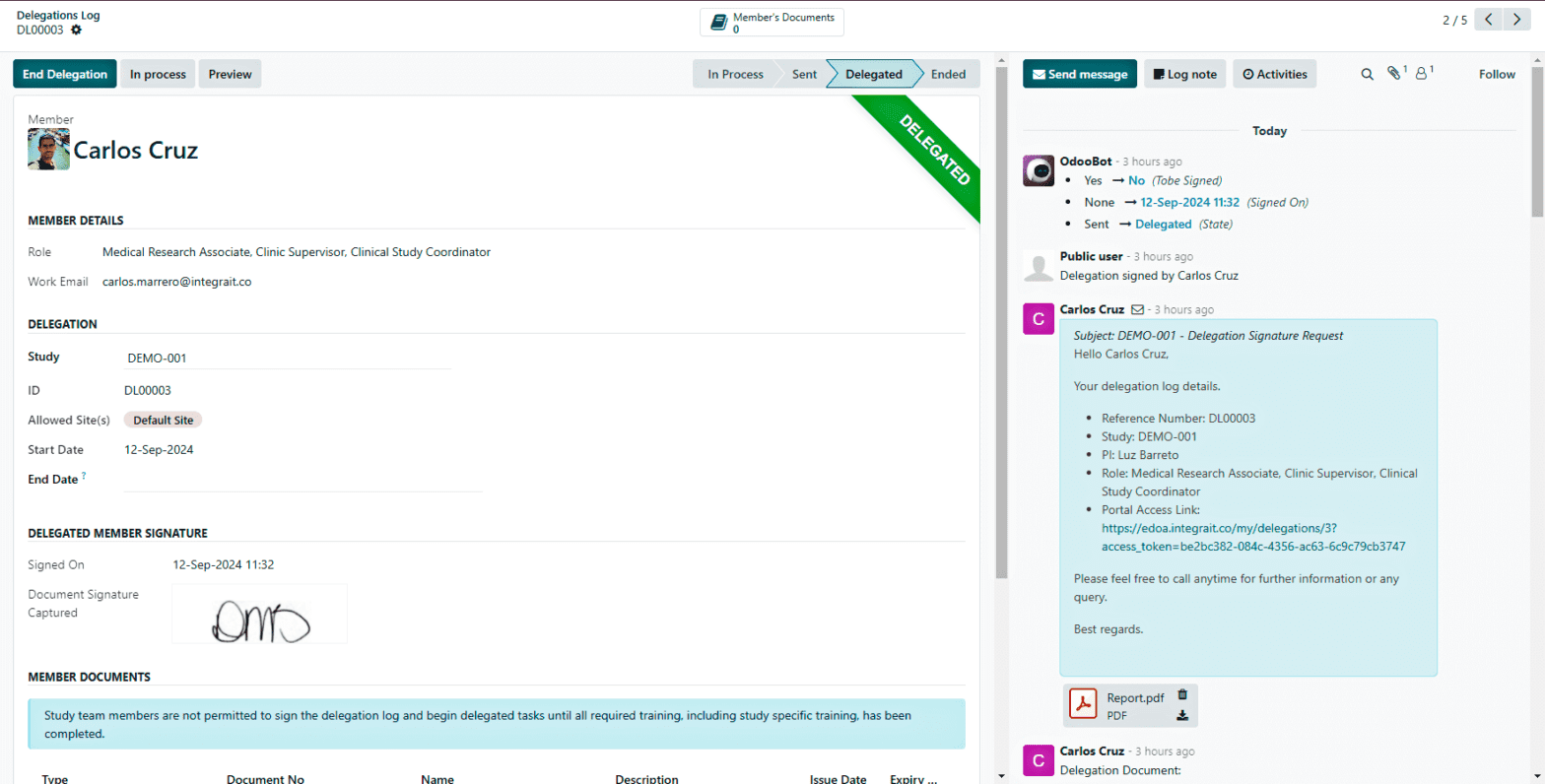Select the Ended status stage
1545x784 pixels.
pos(948,74)
